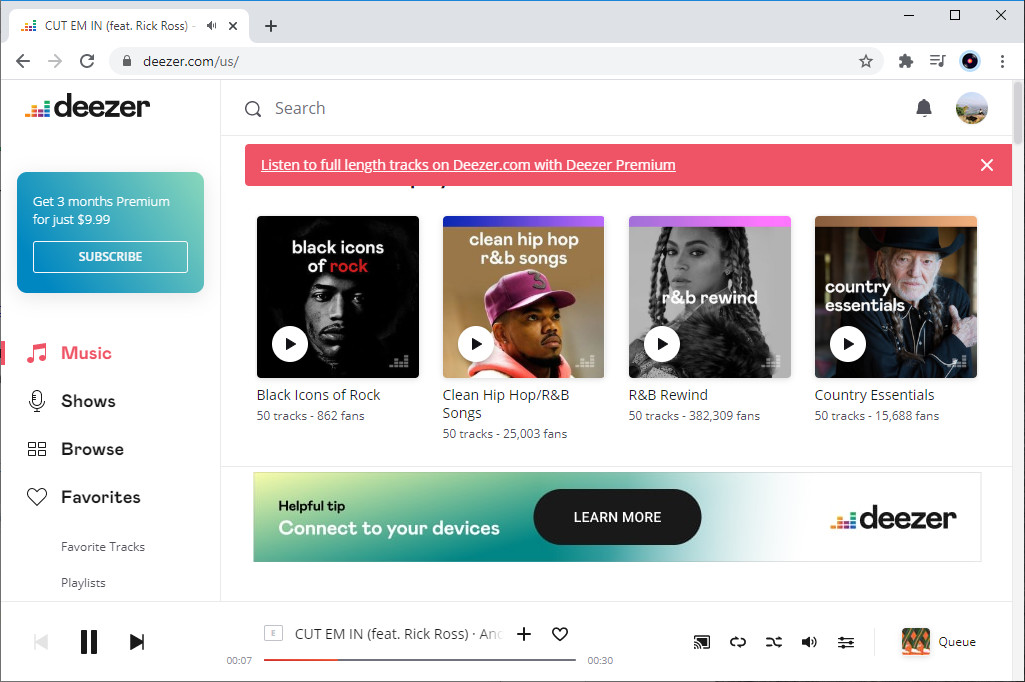Close the CUT EM IN browser tab
1025x682 pixels.
click(233, 26)
